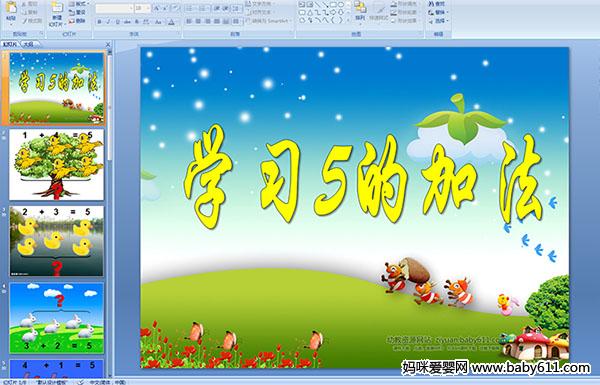Open the Text Direction dropdown

coord(261,3)
